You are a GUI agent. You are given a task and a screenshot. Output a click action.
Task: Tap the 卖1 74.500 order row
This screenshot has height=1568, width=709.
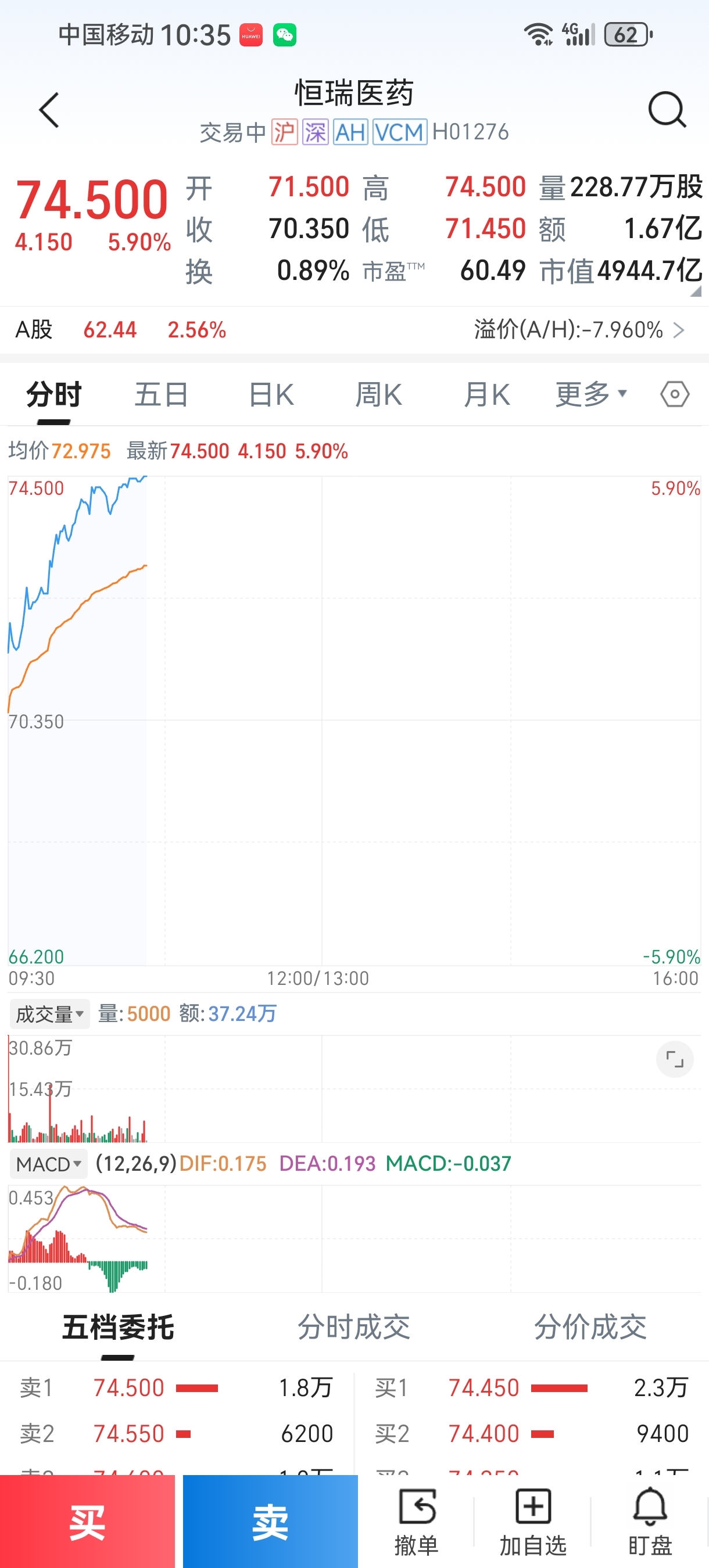coord(177,1389)
